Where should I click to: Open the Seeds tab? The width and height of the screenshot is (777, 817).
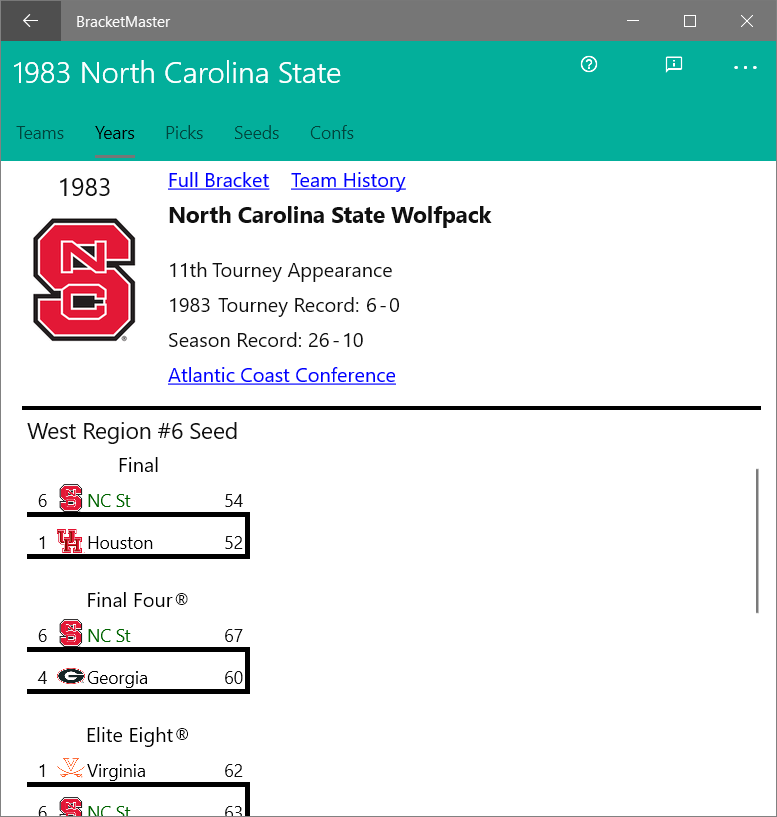click(256, 133)
